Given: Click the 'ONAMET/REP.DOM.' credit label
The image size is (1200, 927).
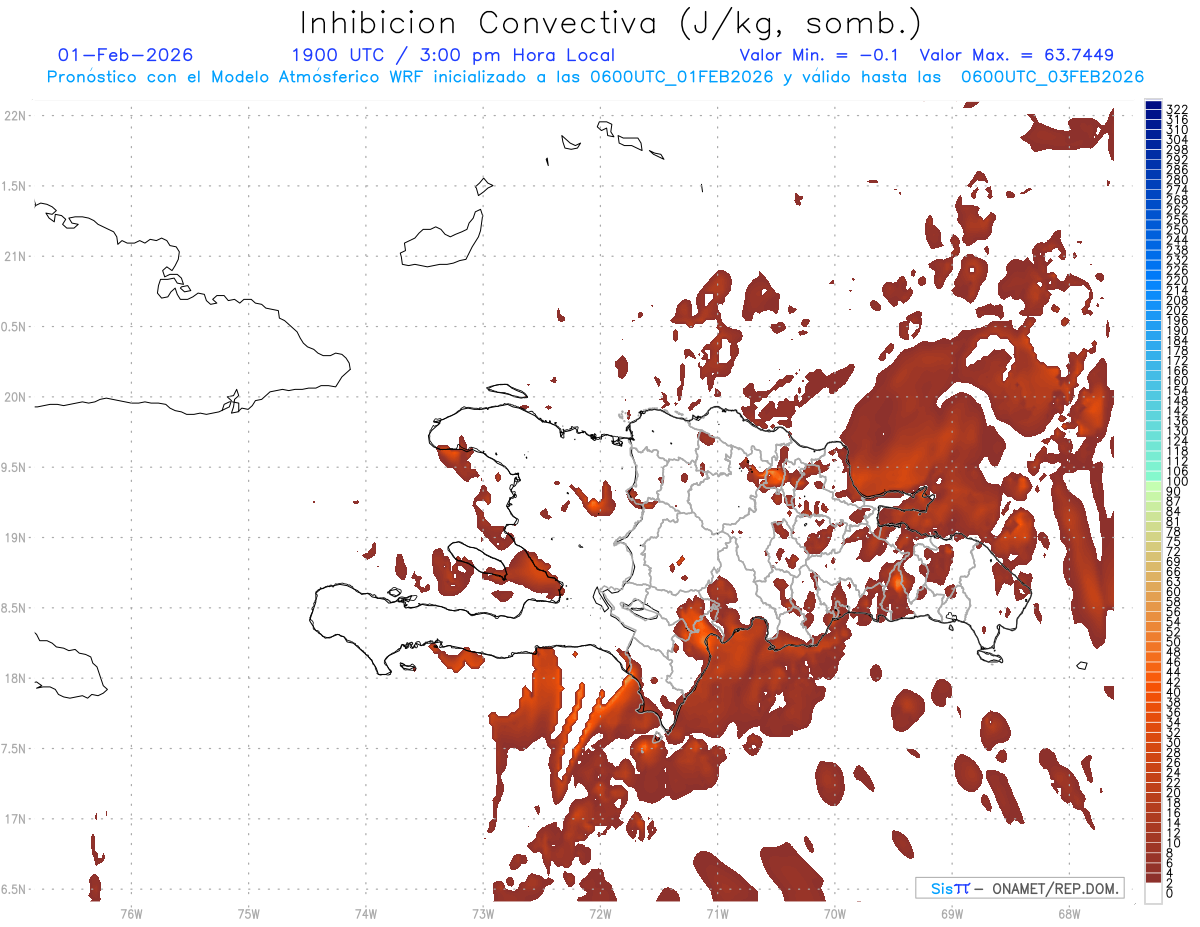Looking at the screenshot, I should (x=1054, y=888).
